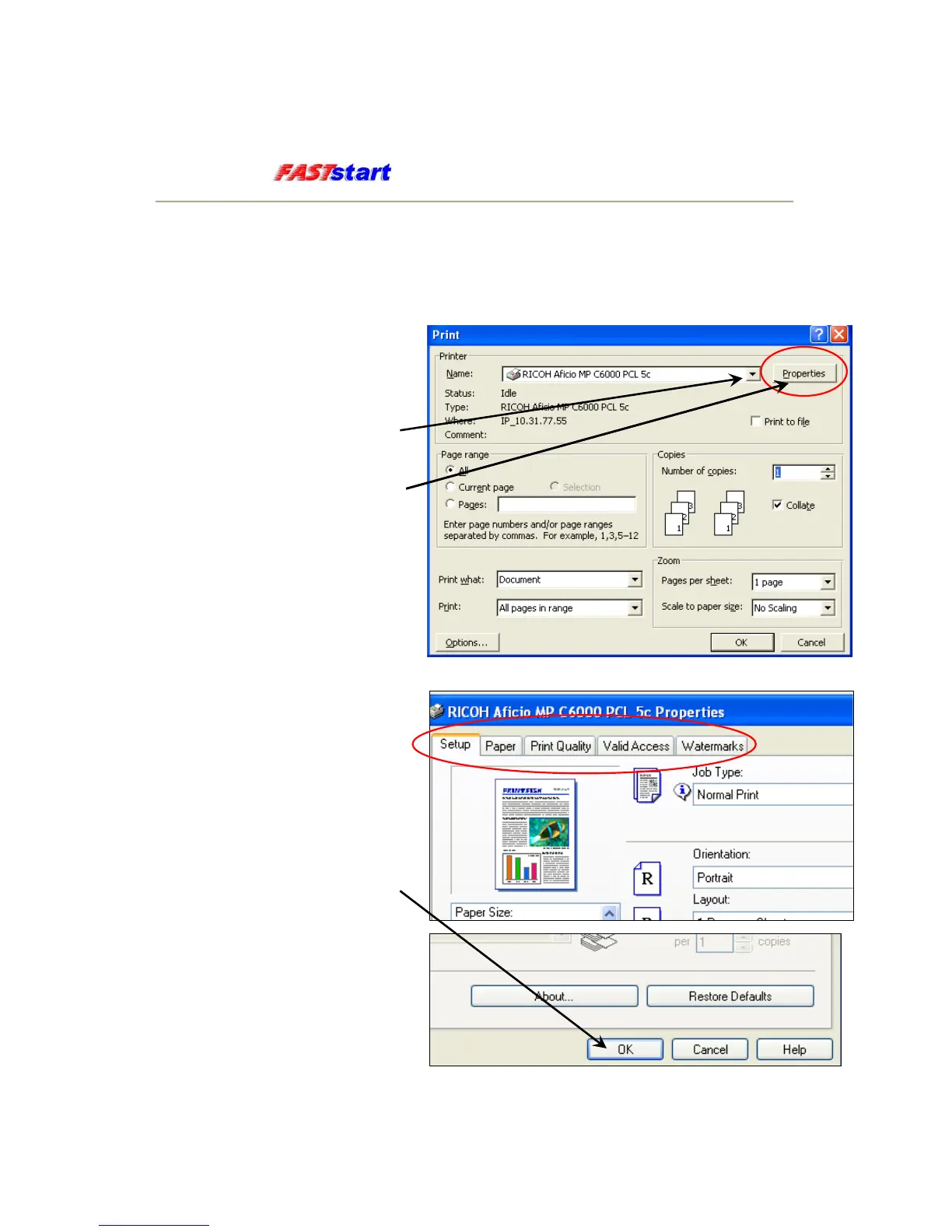Viewport: 952px width, 1232px height.
Task: Open the Print Quality tab
Action: tap(561, 746)
